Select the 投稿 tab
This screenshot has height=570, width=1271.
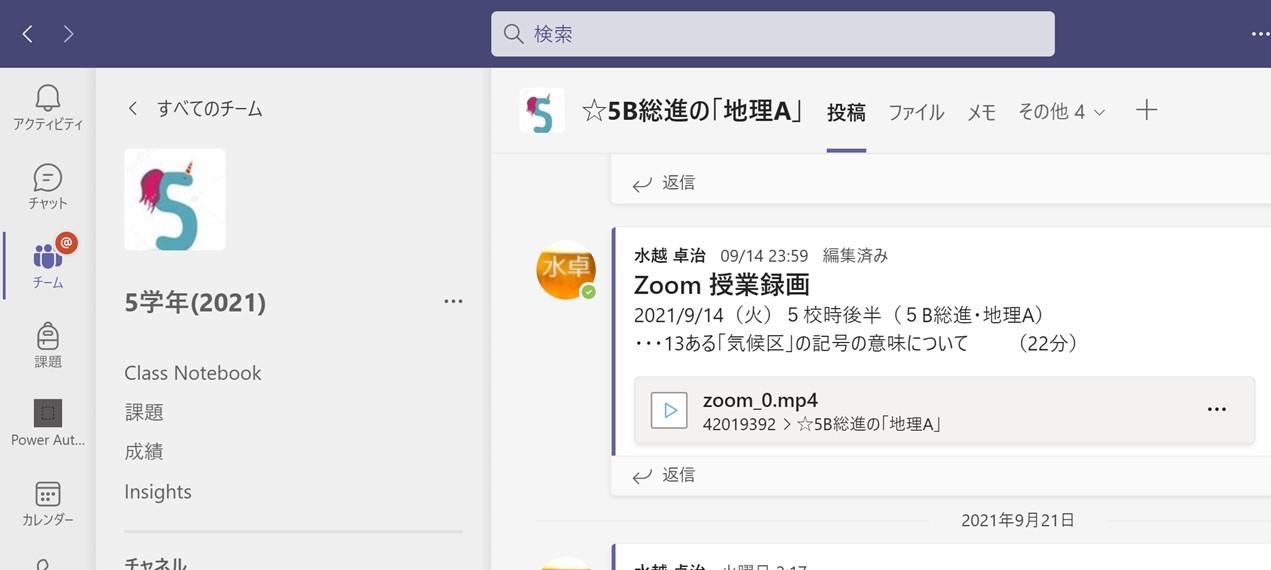pos(846,113)
